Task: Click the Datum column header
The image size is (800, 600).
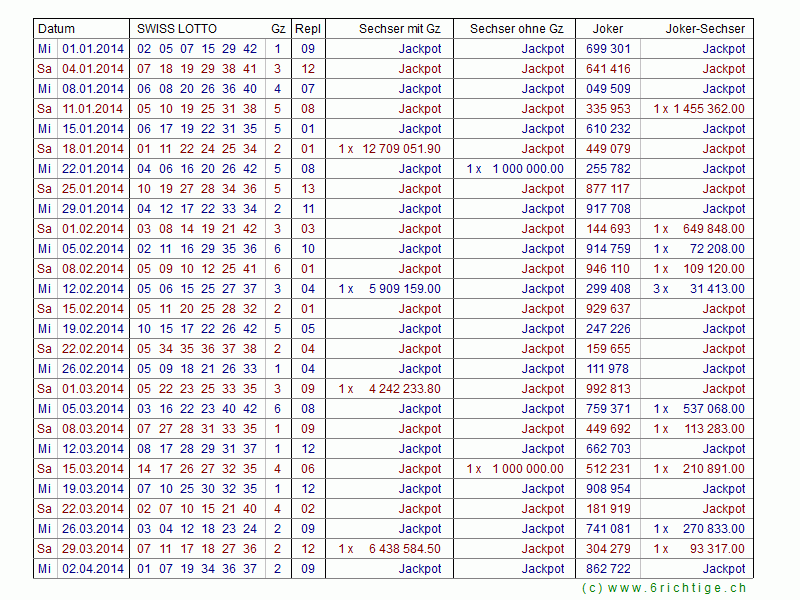Action: pos(57,29)
